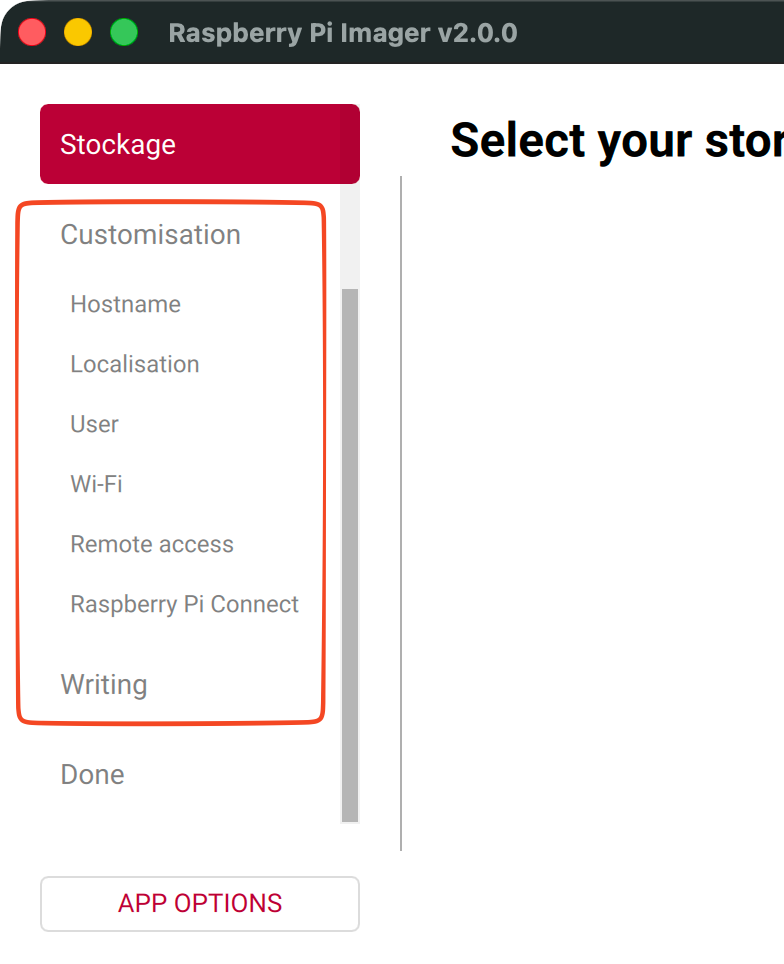Select the User sidebar entry
This screenshot has width=784, height=964.
point(94,424)
